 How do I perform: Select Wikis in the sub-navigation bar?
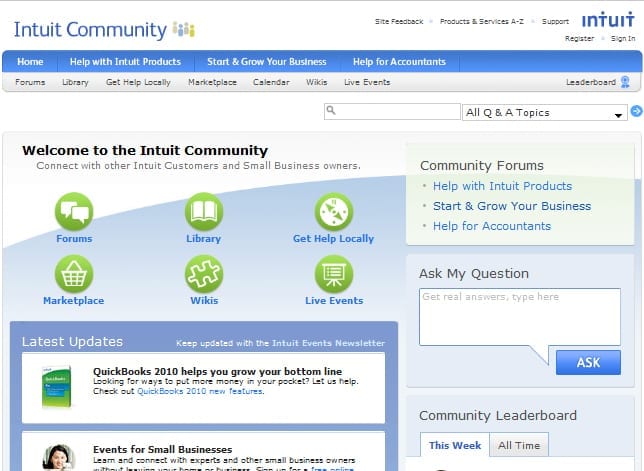pyautogui.click(x=317, y=82)
